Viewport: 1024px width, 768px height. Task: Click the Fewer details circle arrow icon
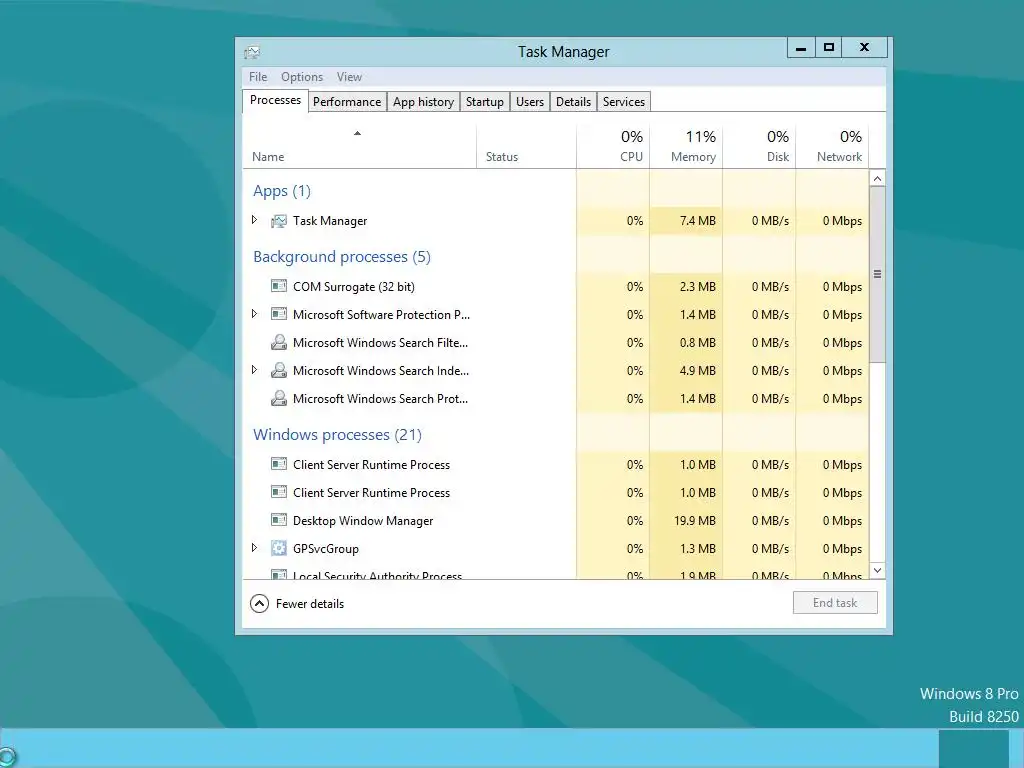pyautogui.click(x=259, y=603)
